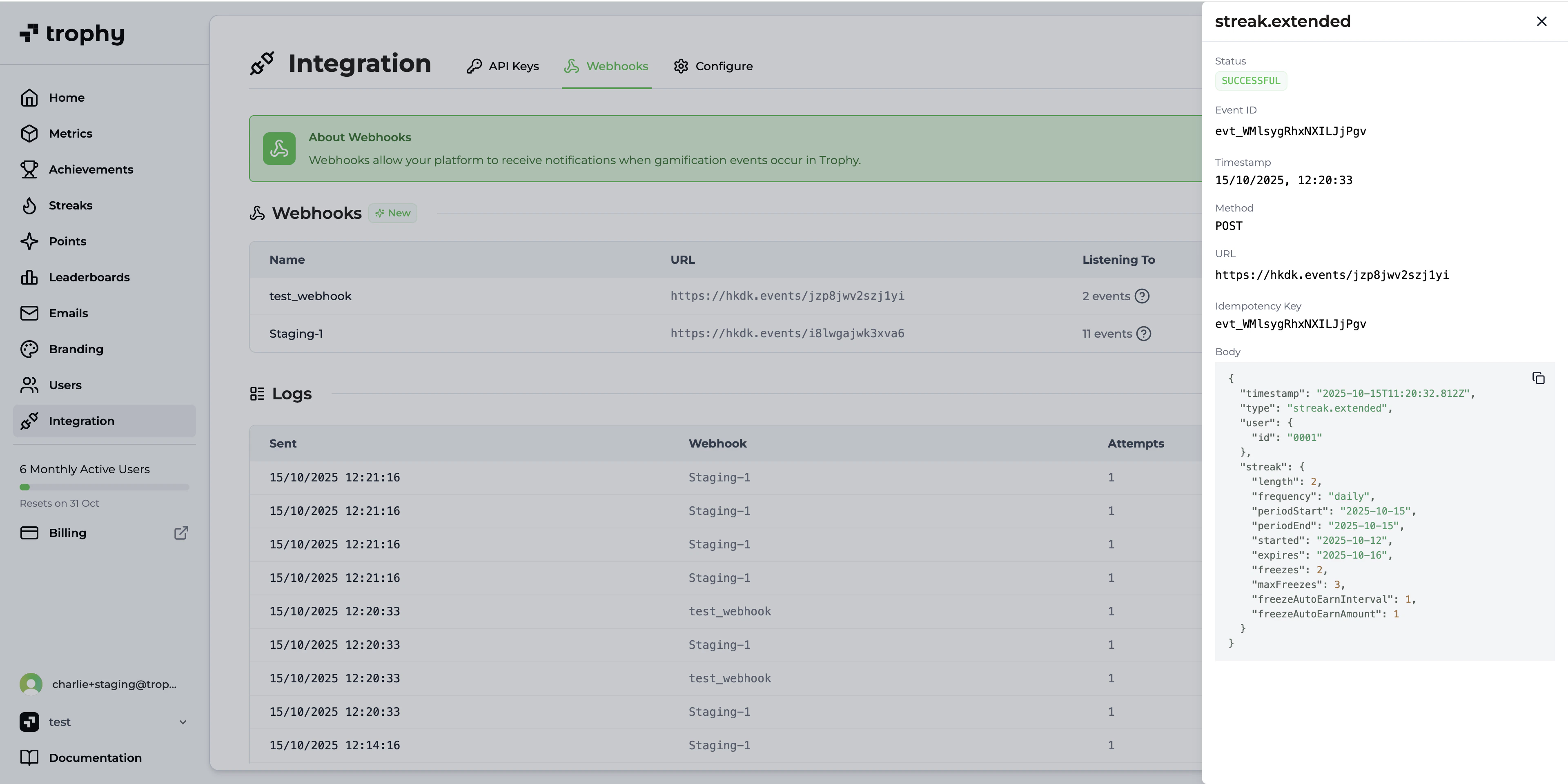Open Billing external link icon
1568x784 pixels.
181,533
